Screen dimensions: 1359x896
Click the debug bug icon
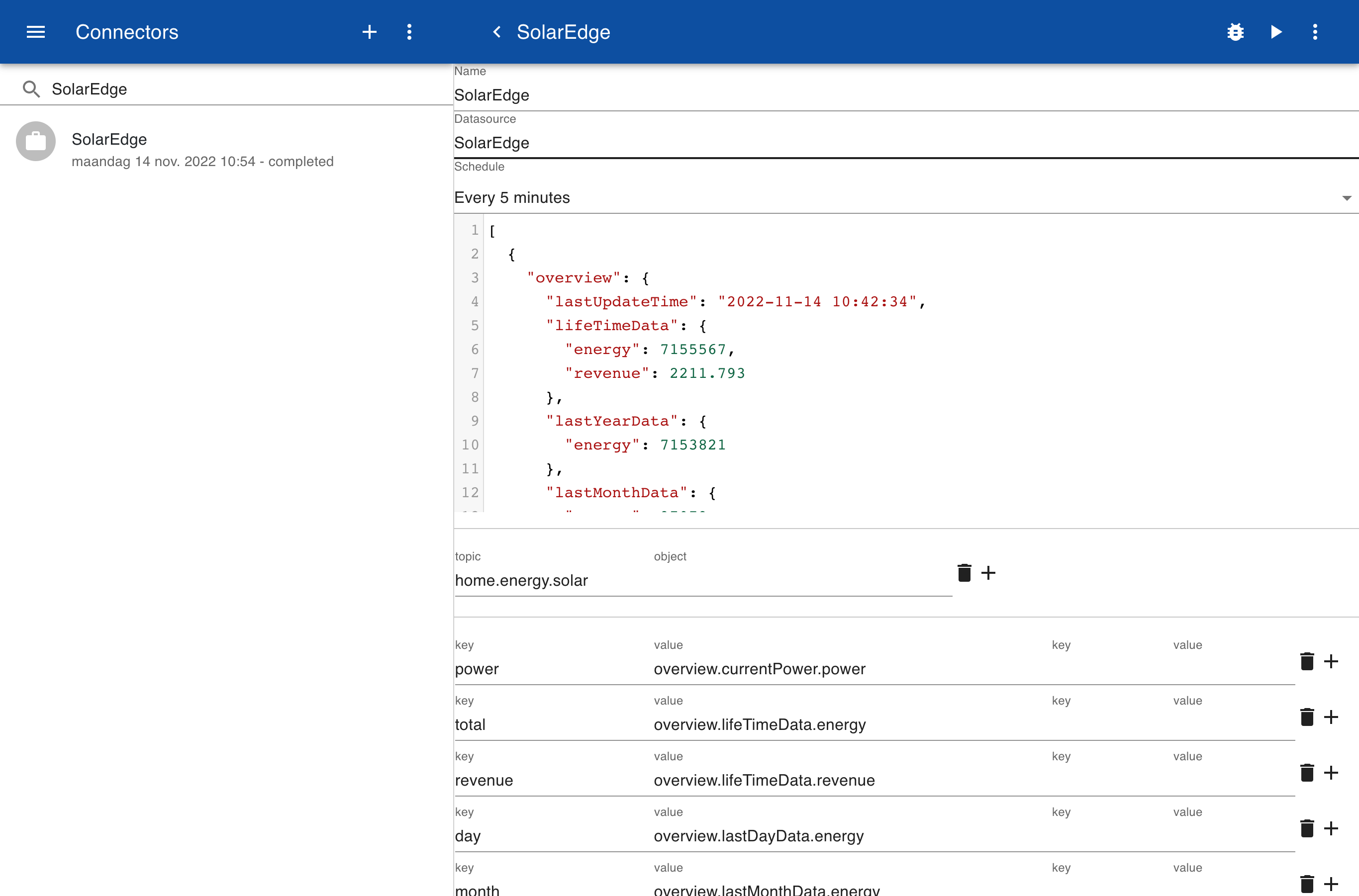click(1236, 32)
